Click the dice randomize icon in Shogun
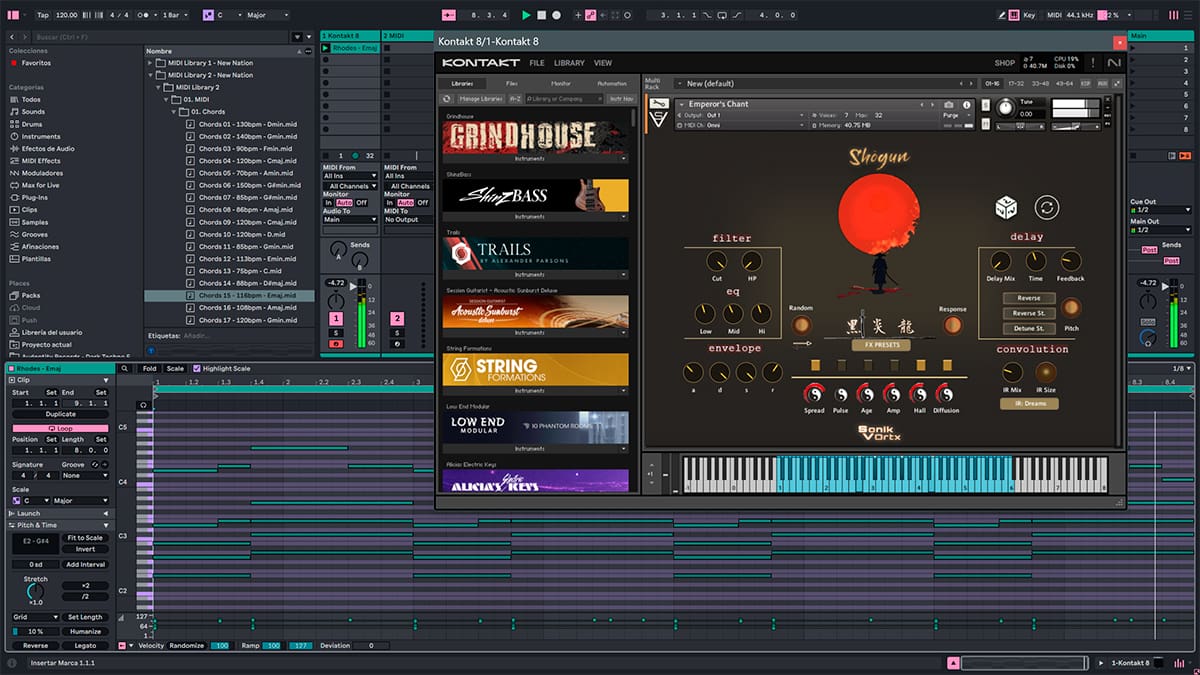 point(1005,207)
